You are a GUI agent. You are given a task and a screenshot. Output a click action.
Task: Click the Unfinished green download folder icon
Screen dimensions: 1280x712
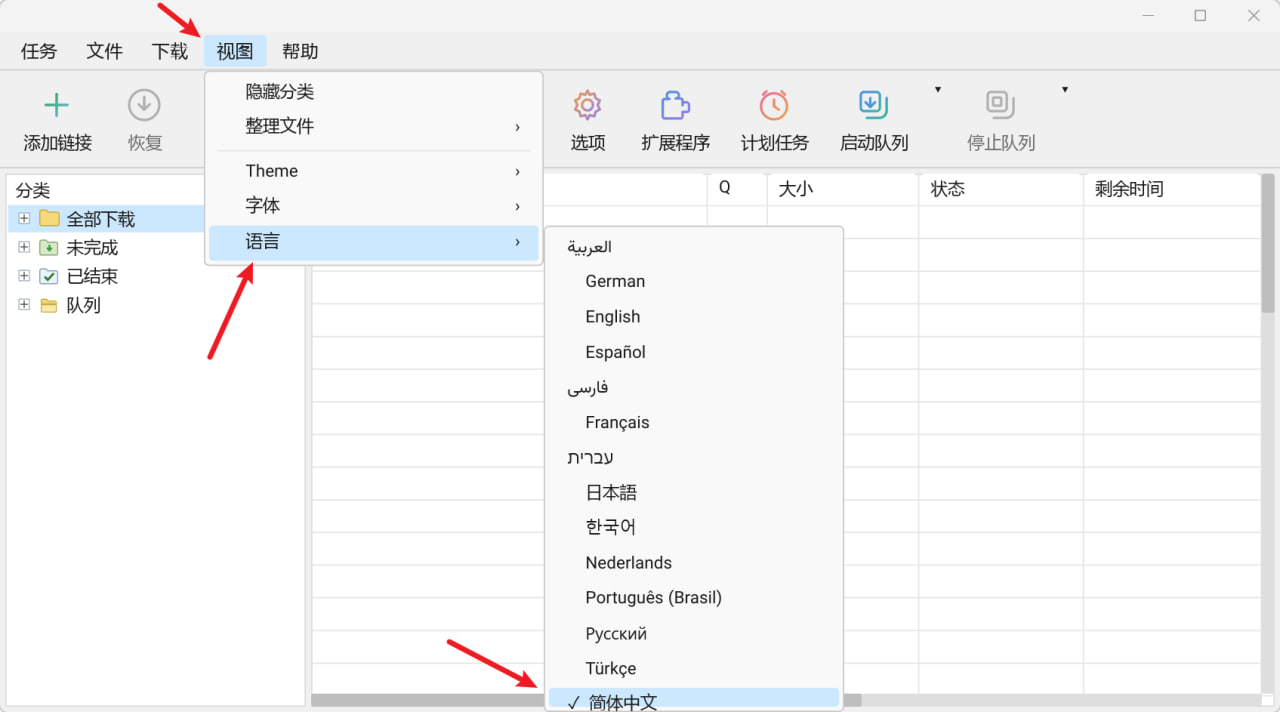click(49, 247)
